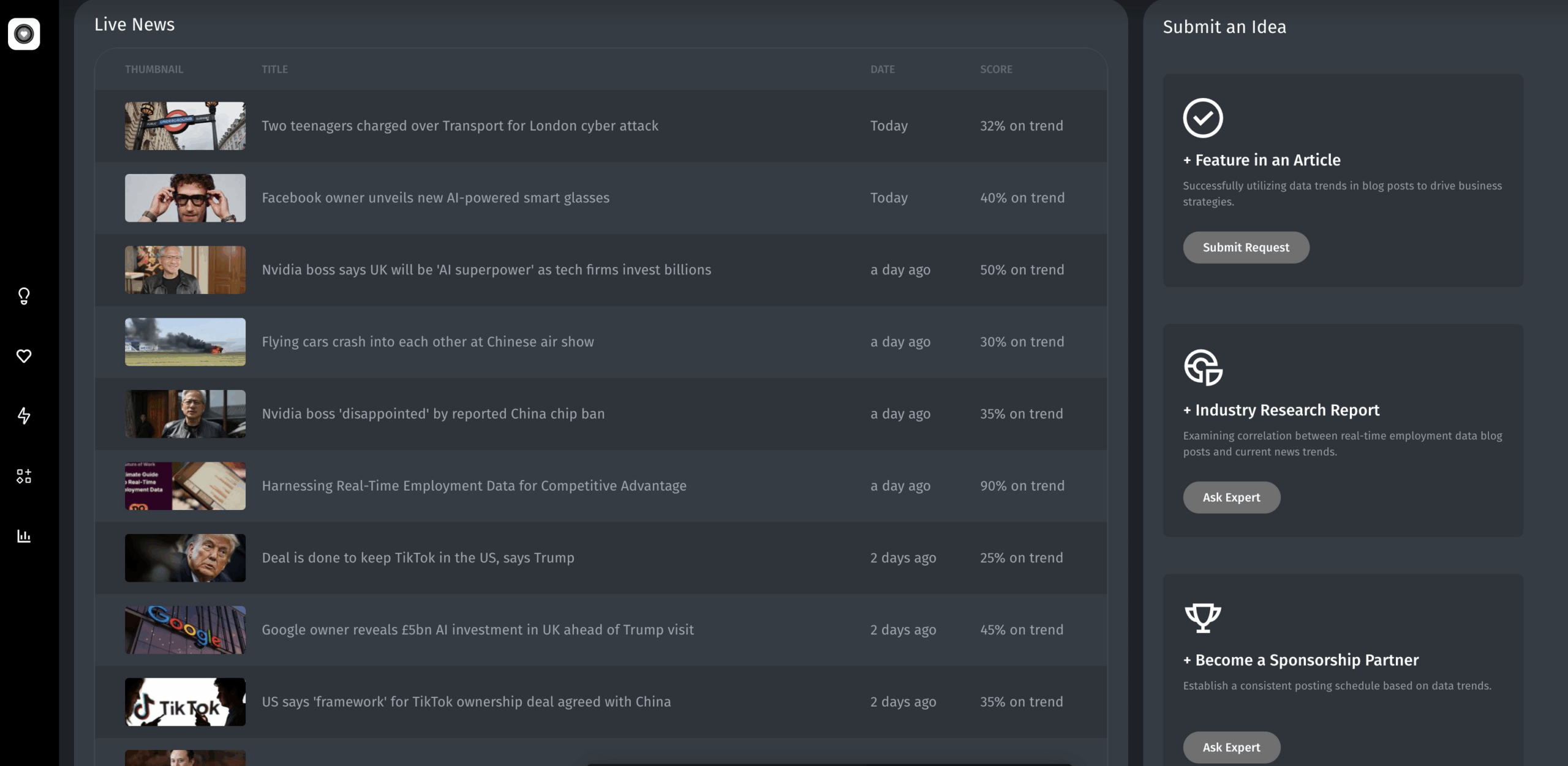Open 'Nvidia boss disappointed by reported China chip ban'
This screenshot has height=766, width=1568.
[433, 414]
